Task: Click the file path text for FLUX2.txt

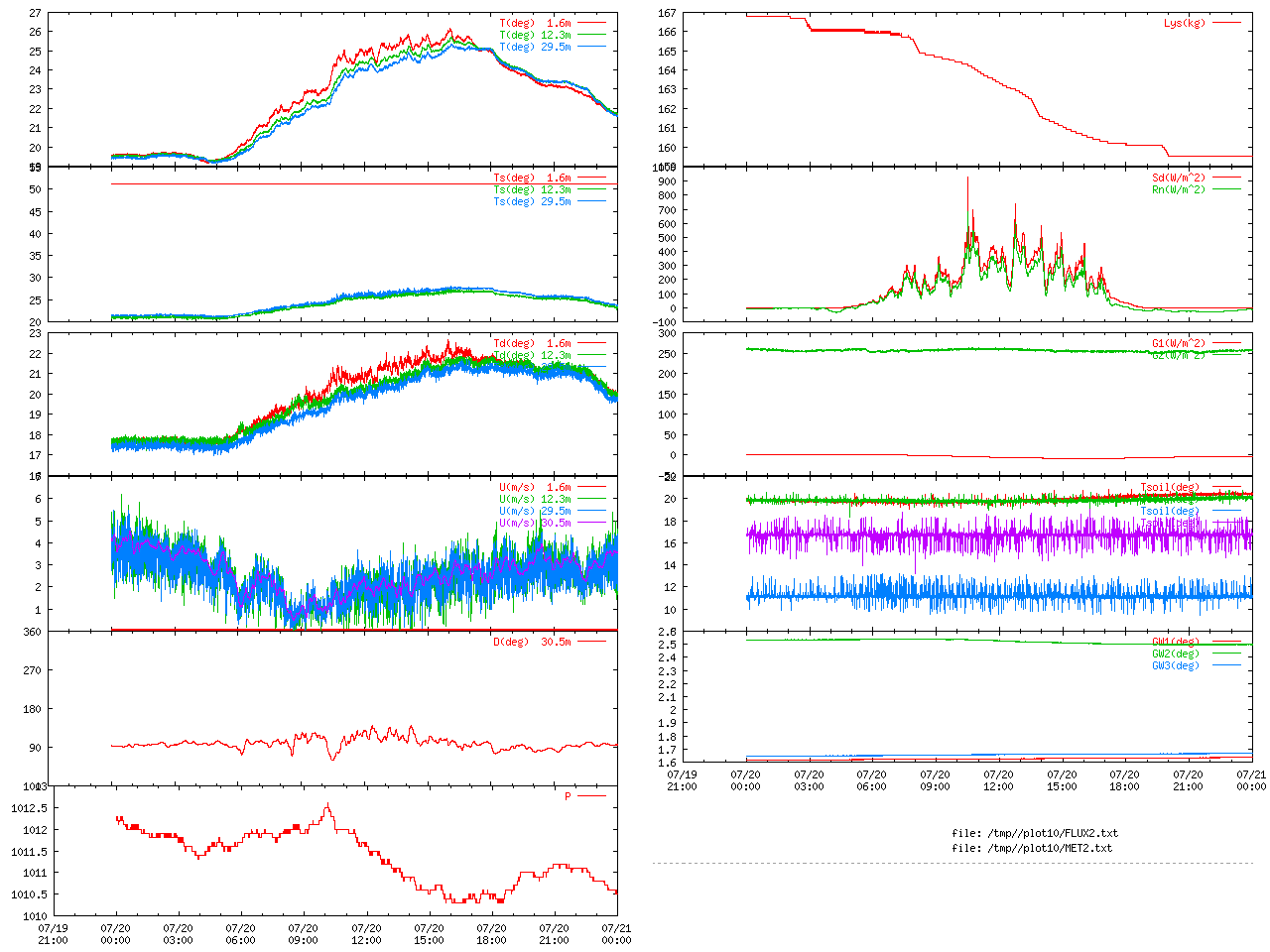Action: click(1034, 833)
